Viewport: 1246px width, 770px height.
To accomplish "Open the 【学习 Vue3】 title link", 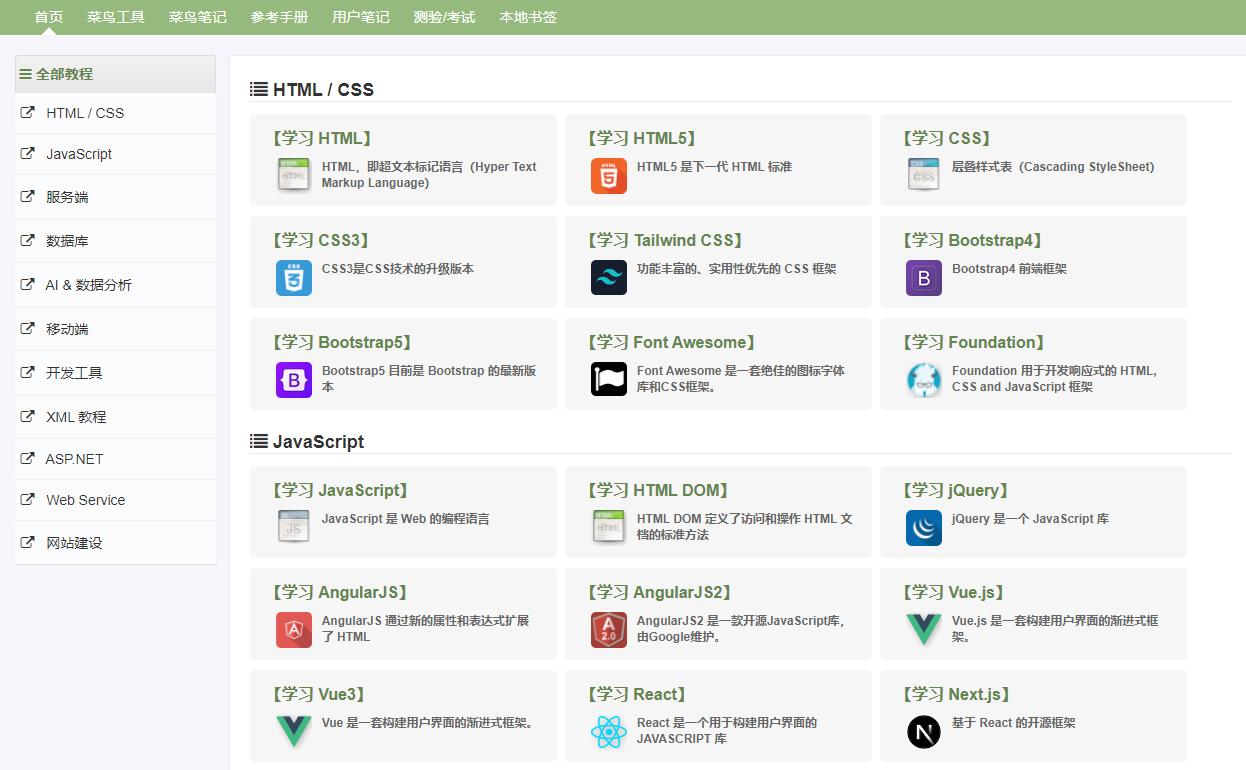I will click(x=319, y=694).
